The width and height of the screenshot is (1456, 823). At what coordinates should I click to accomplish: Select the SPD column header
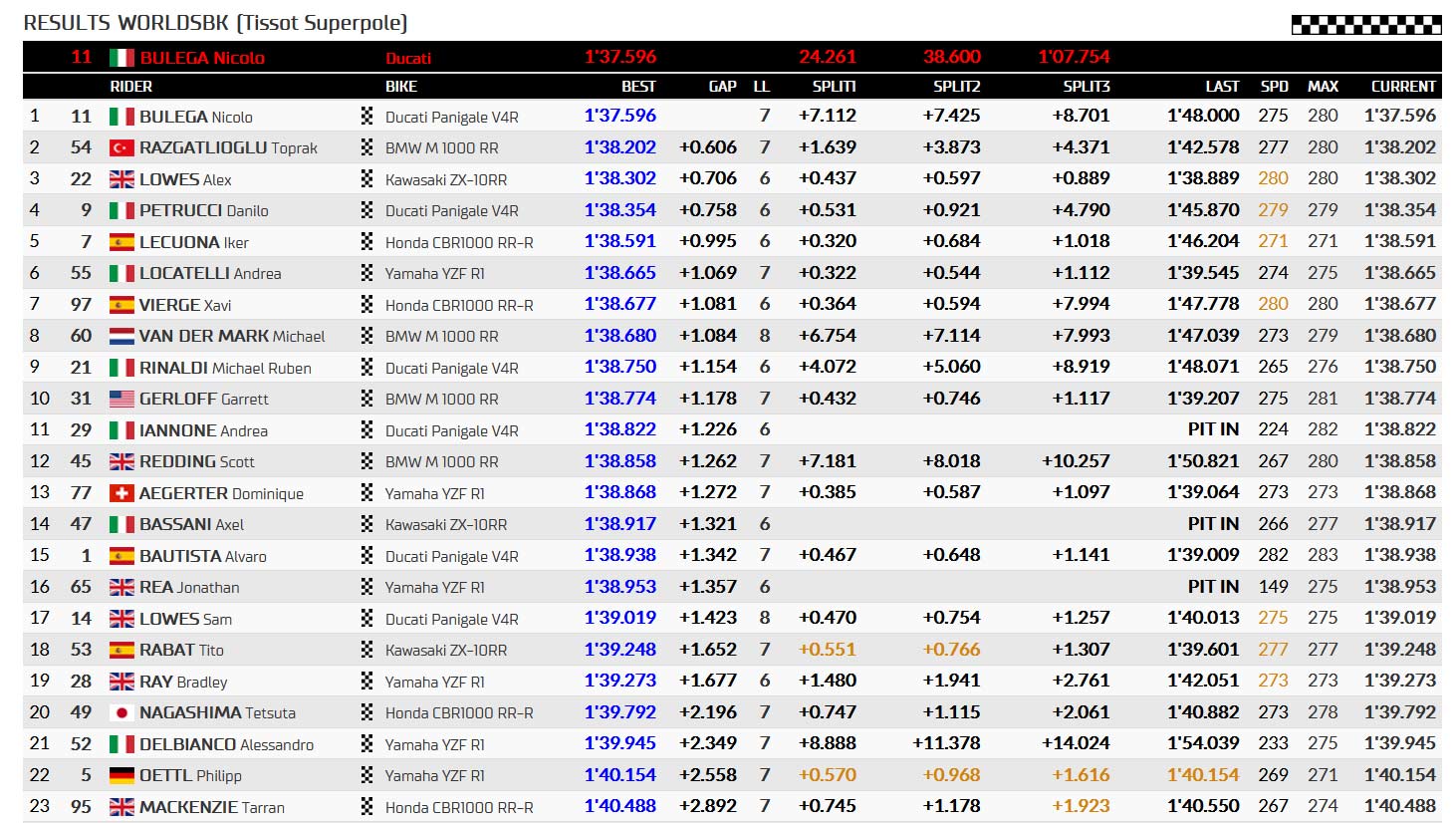1275,87
